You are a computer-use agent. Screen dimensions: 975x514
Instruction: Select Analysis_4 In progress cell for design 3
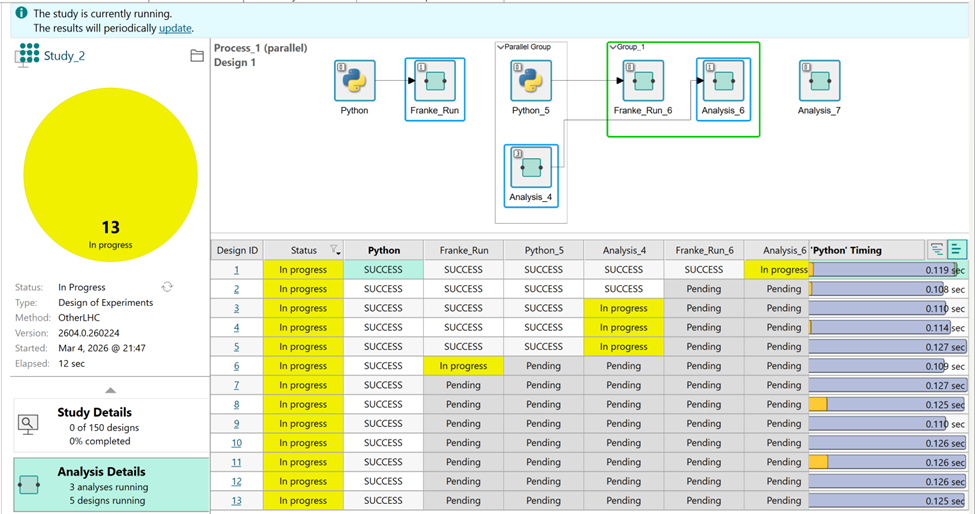point(624,308)
